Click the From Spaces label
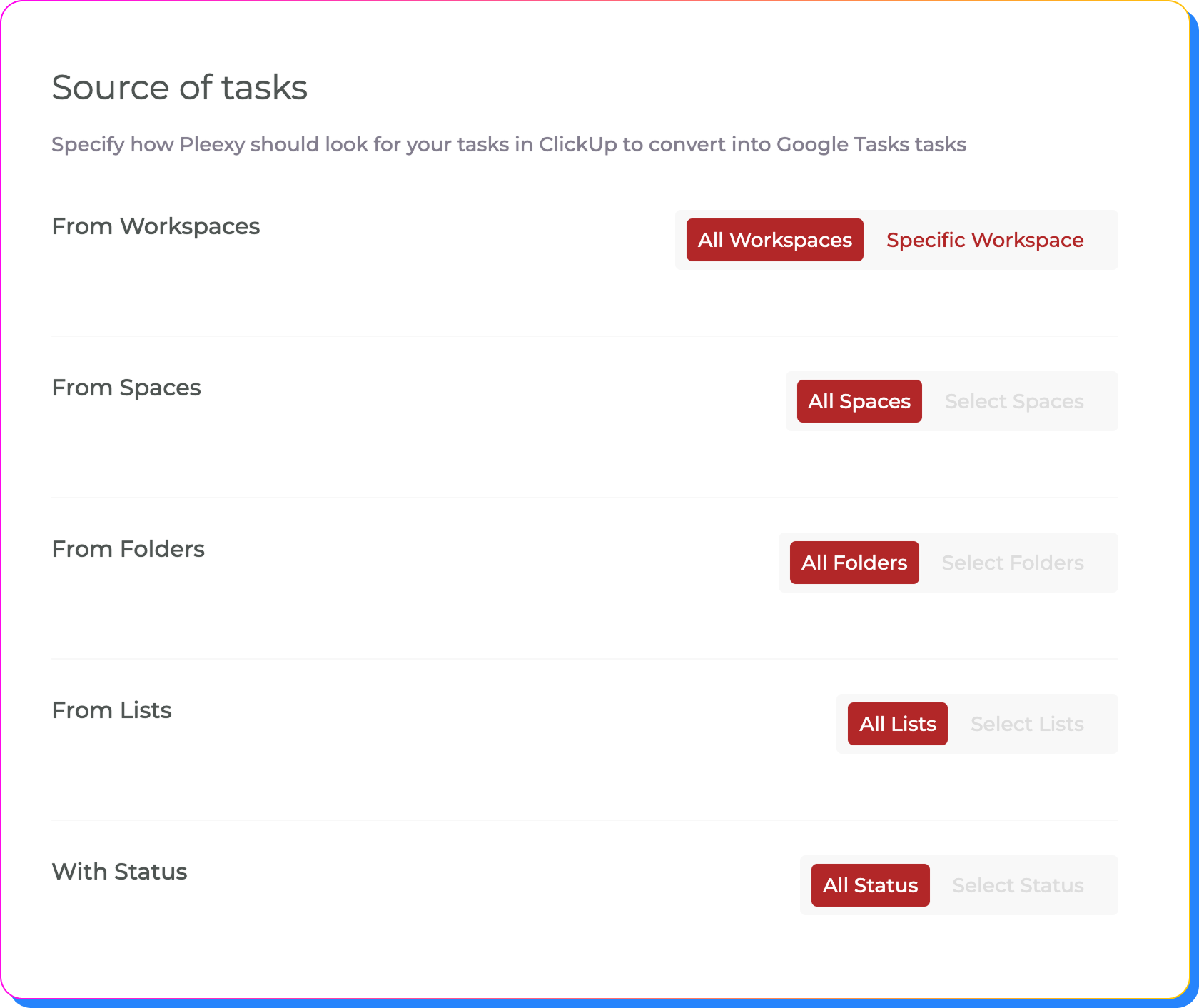 [x=126, y=388]
